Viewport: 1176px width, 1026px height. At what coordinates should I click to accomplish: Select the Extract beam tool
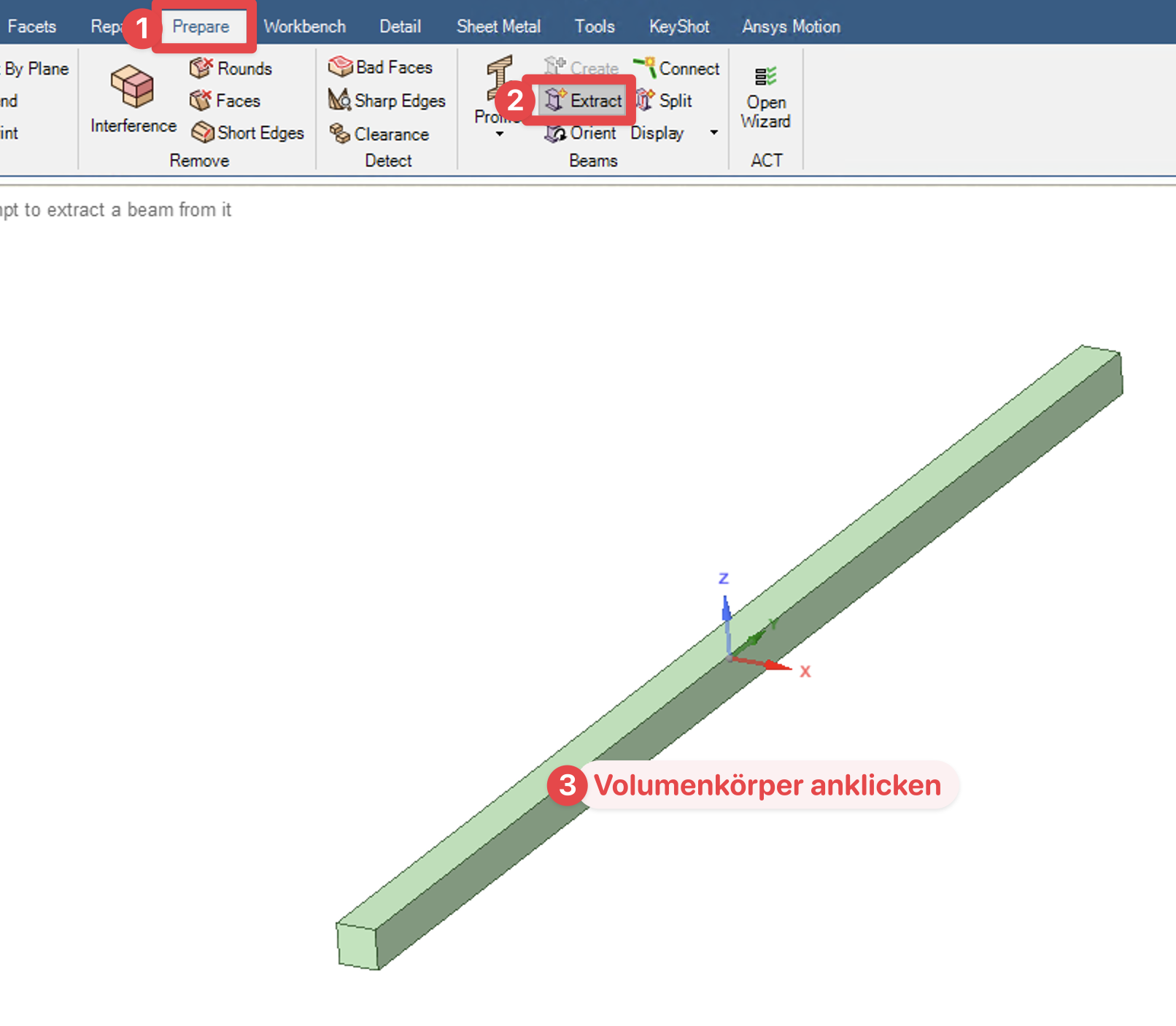[x=584, y=101]
